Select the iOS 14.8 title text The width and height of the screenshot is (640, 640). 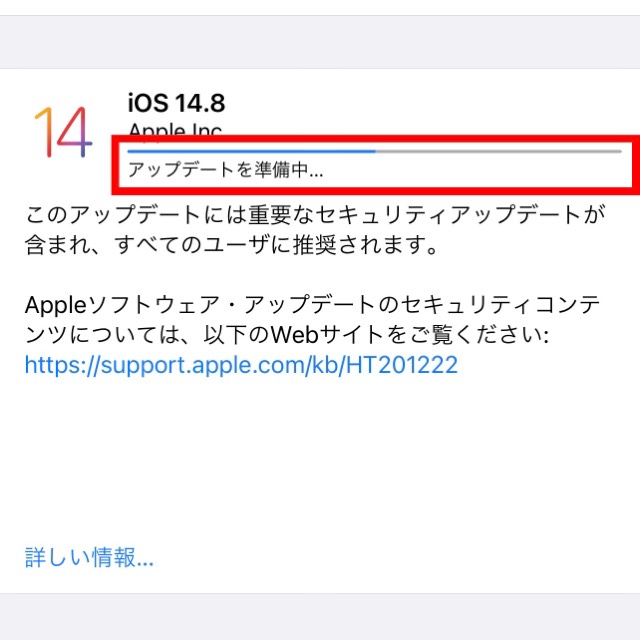click(x=176, y=102)
